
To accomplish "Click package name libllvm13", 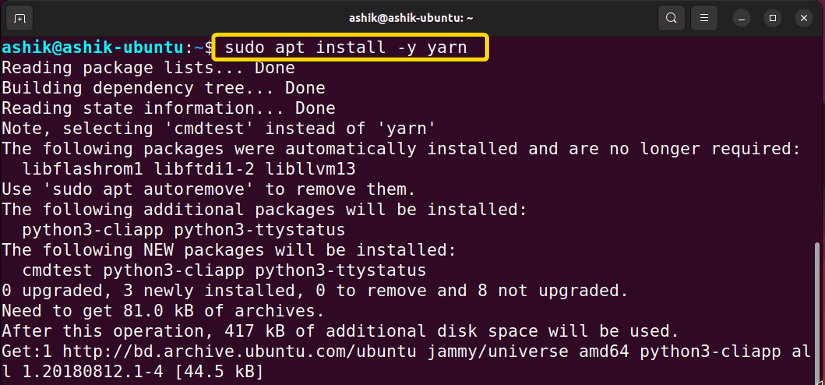I will click(310, 169).
